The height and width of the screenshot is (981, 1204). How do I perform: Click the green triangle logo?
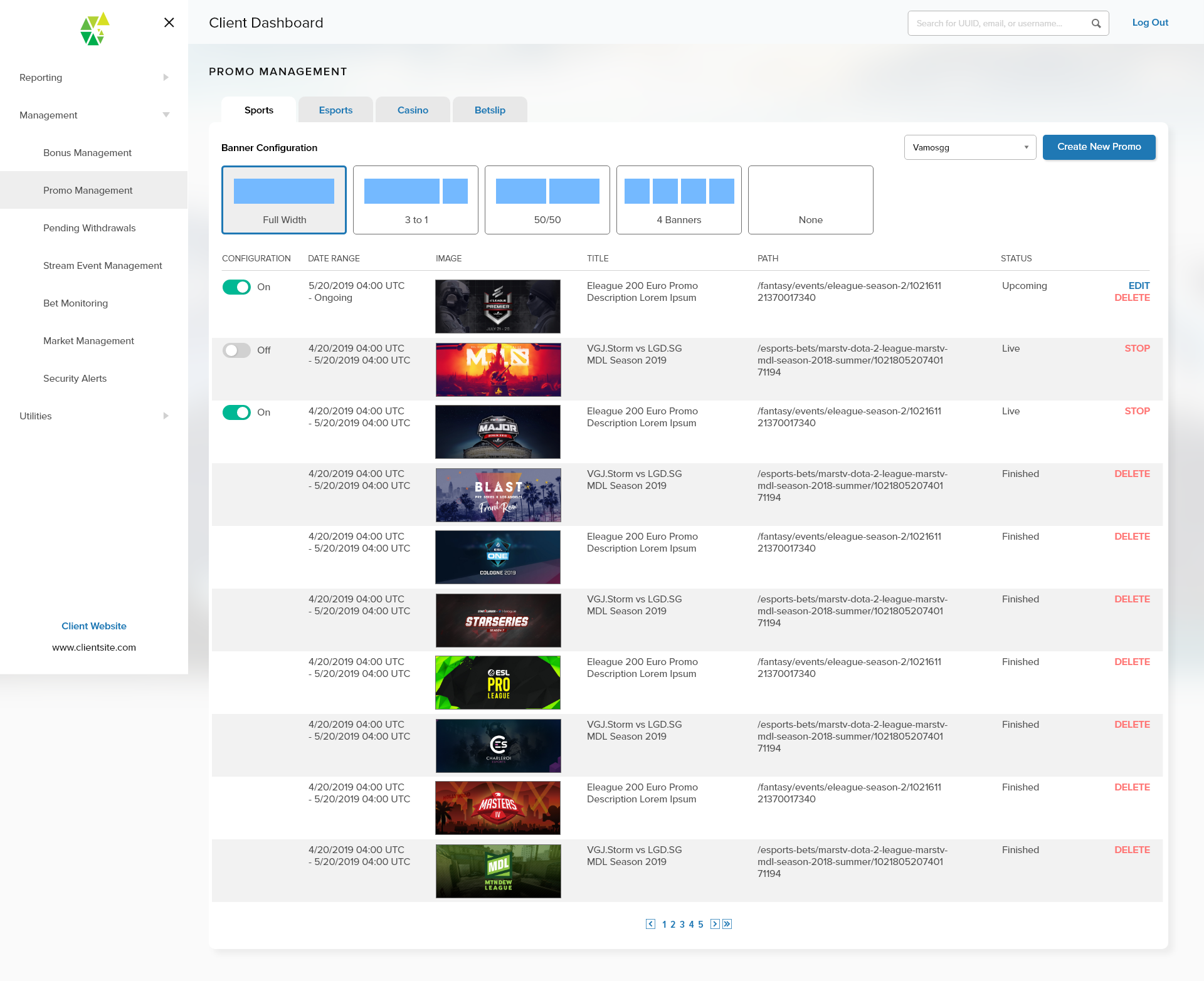tap(95, 29)
